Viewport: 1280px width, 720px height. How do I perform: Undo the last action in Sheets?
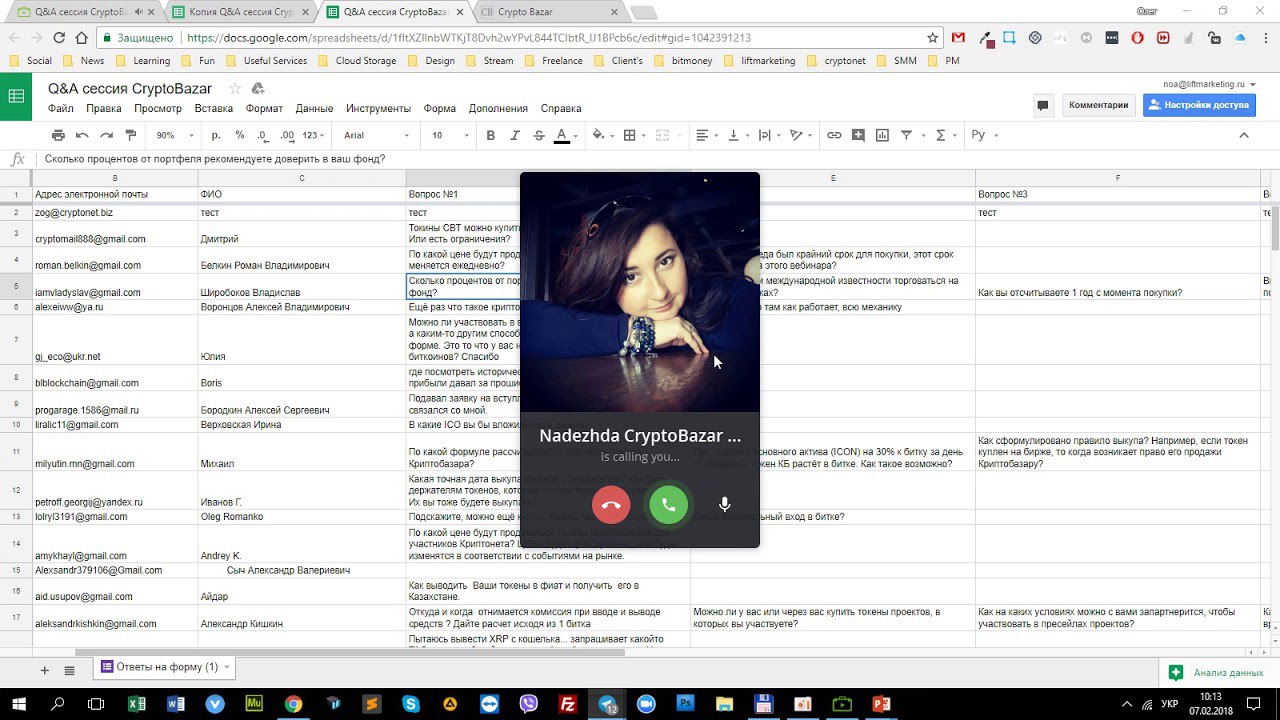click(82, 135)
